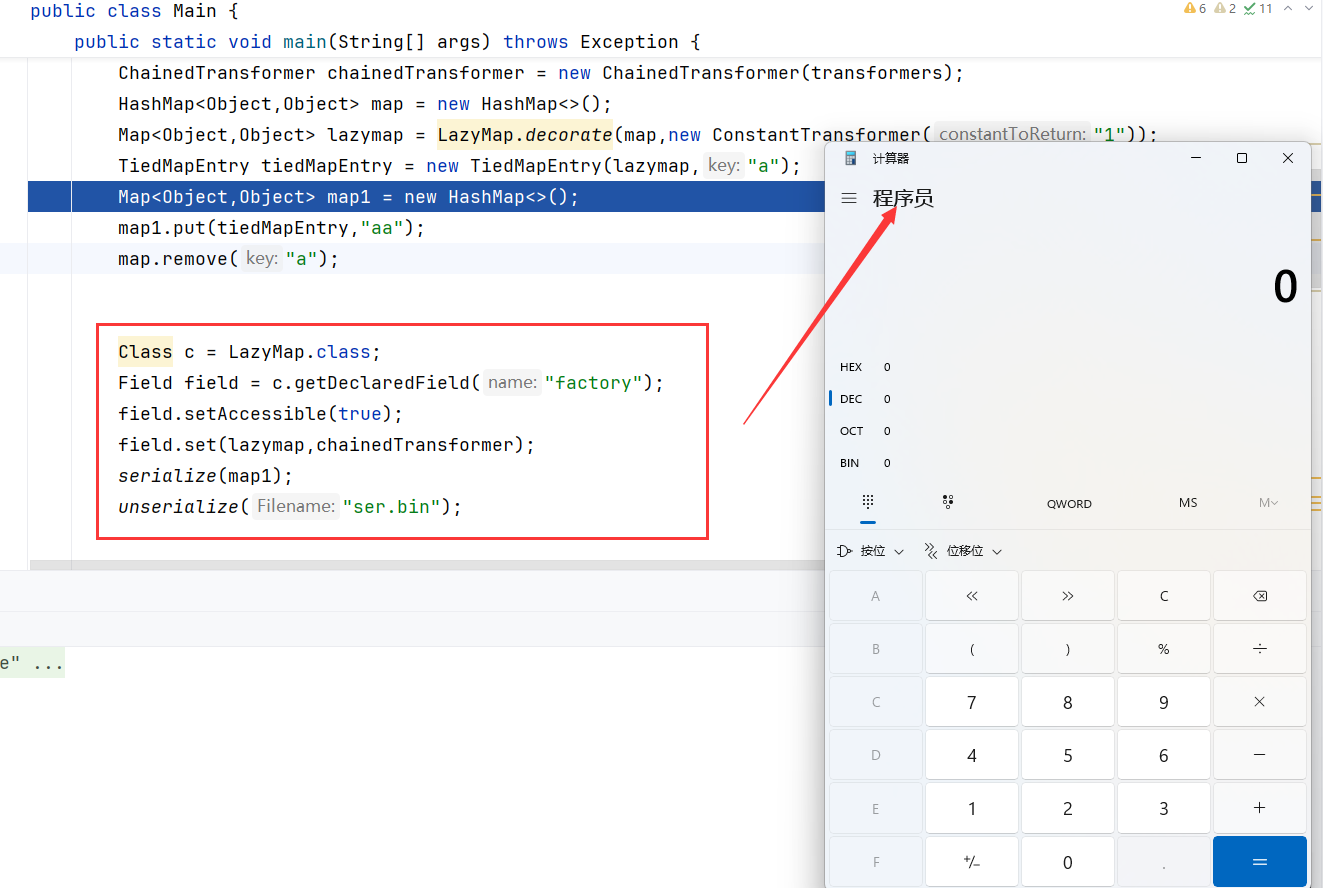Click the digit 8 key

click(1068, 702)
